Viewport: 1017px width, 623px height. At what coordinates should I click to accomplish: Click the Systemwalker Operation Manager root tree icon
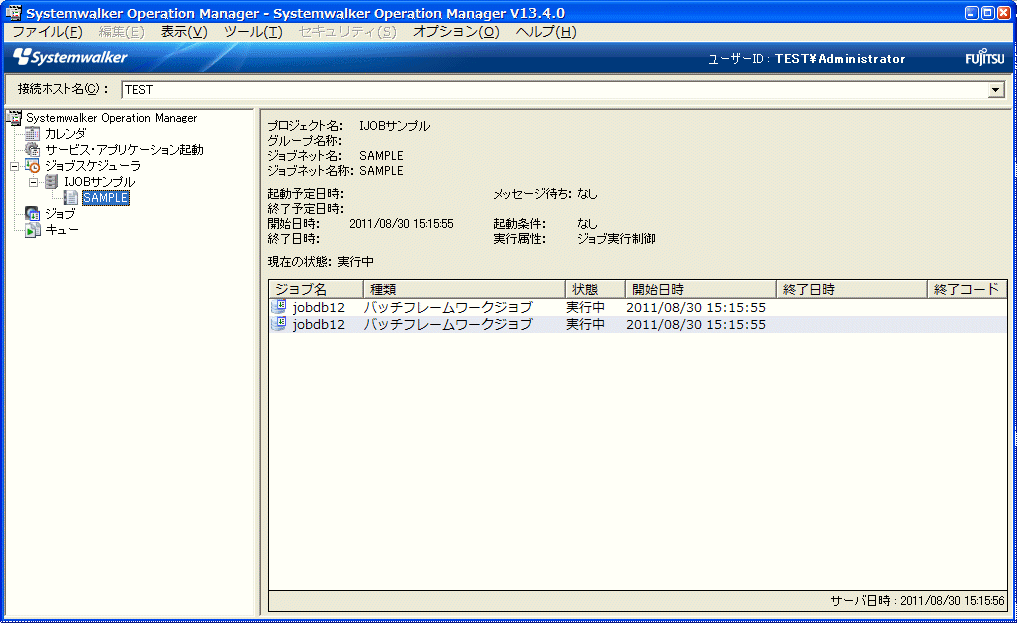pyautogui.click(x=14, y=118)
